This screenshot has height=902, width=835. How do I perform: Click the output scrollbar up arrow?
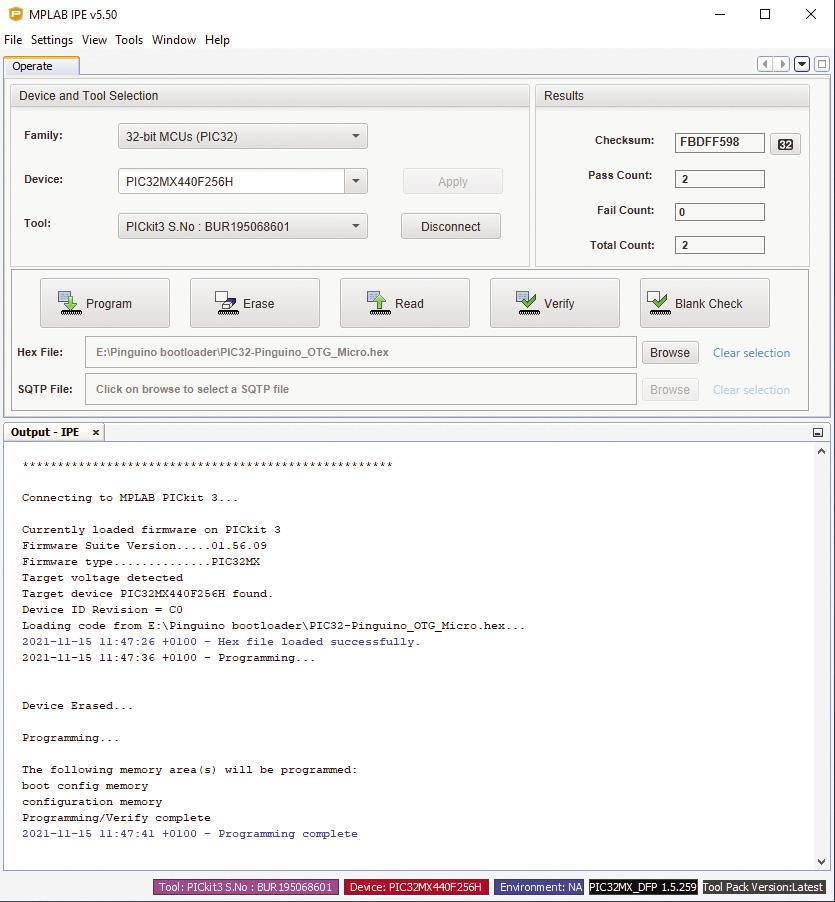tap(821, 452)
